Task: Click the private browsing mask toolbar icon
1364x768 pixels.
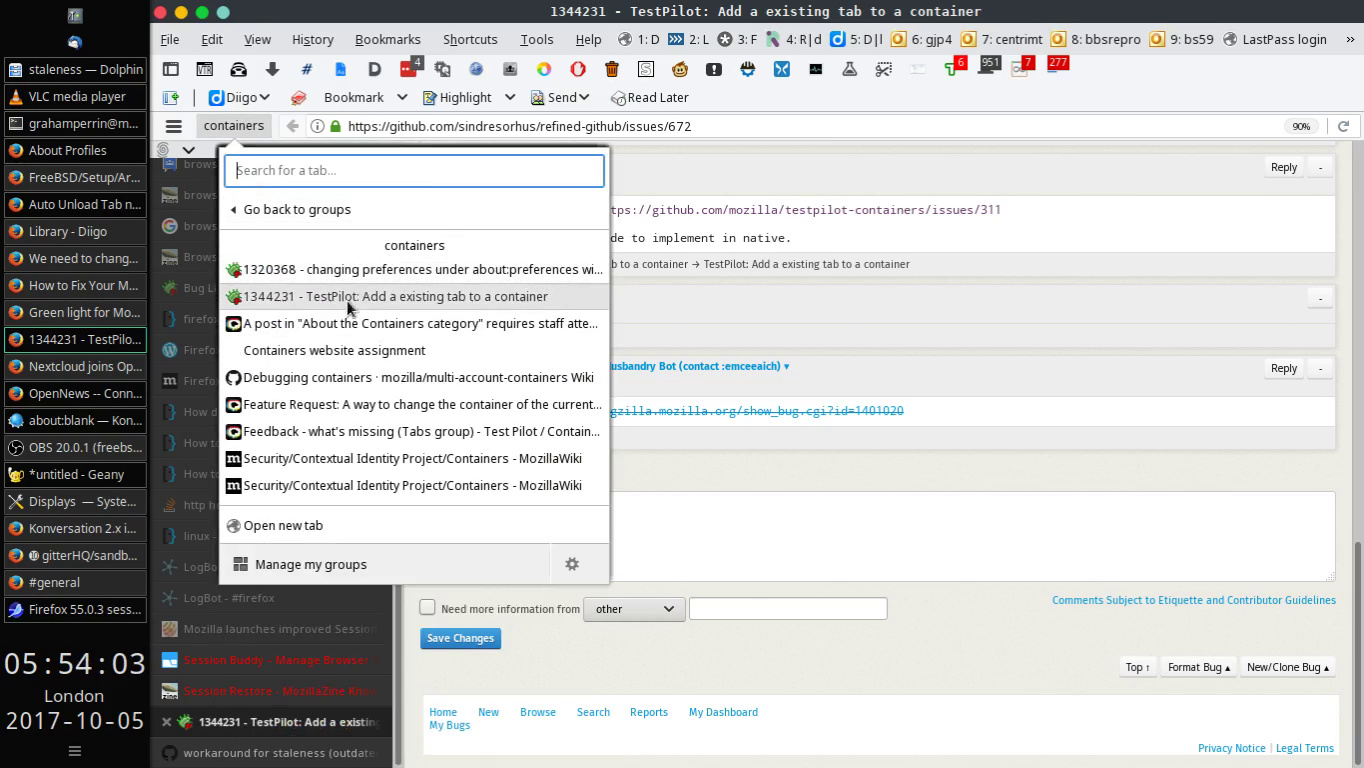Action: (x=238, y=69)
